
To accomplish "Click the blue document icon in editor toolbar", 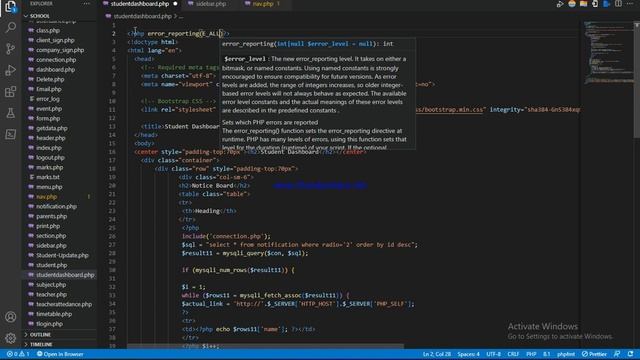I will [x=607, y=4].
